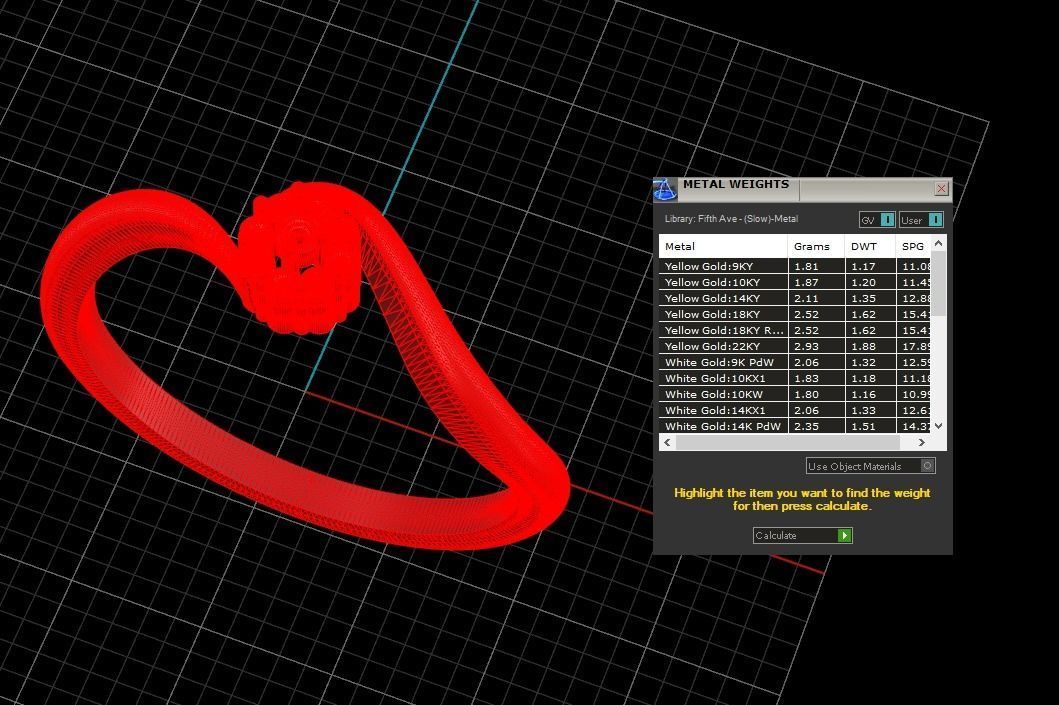Click the Metal Weights scale icon in title bar

pos(665,190)
